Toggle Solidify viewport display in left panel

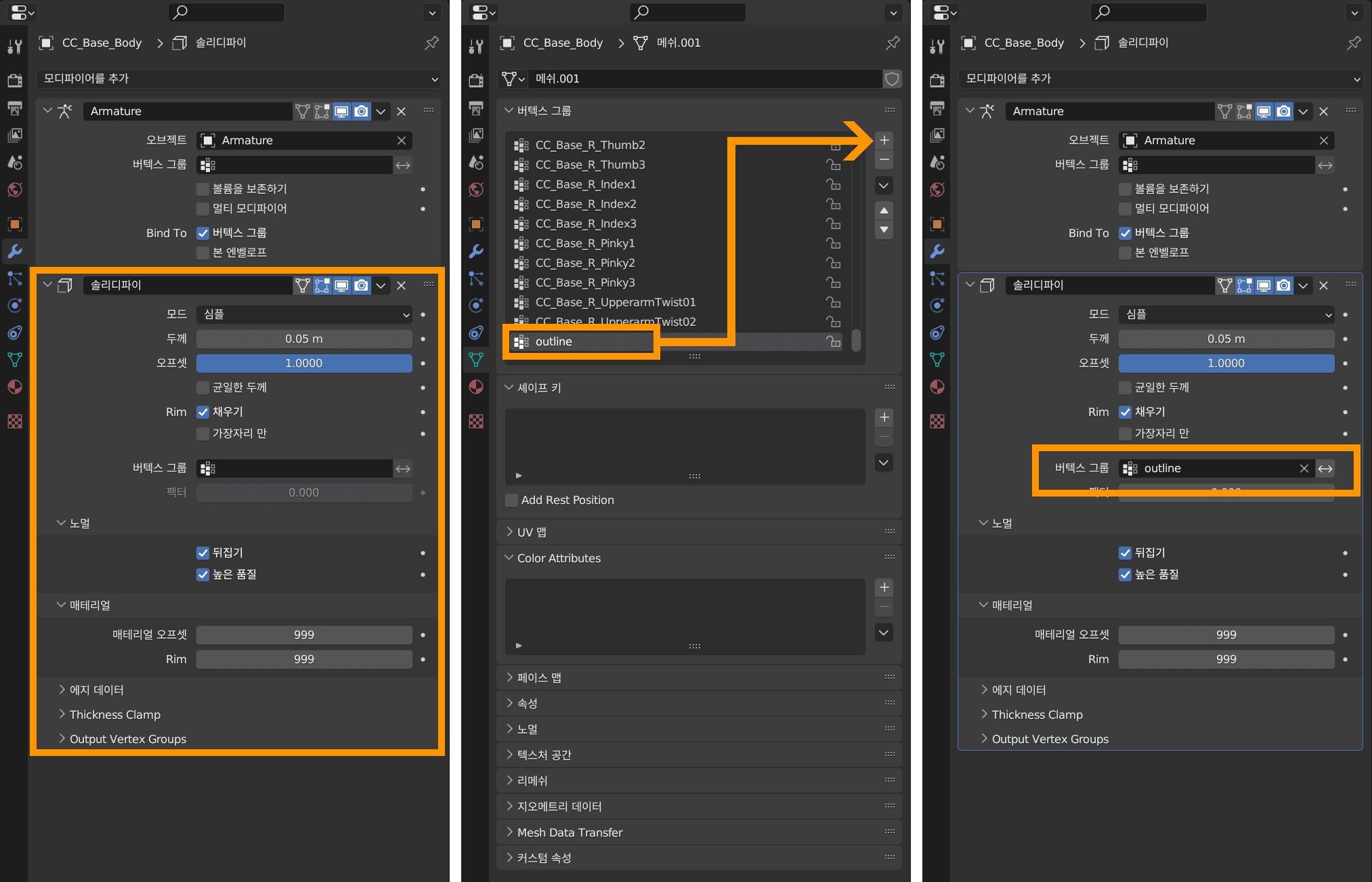pos(342,285)
